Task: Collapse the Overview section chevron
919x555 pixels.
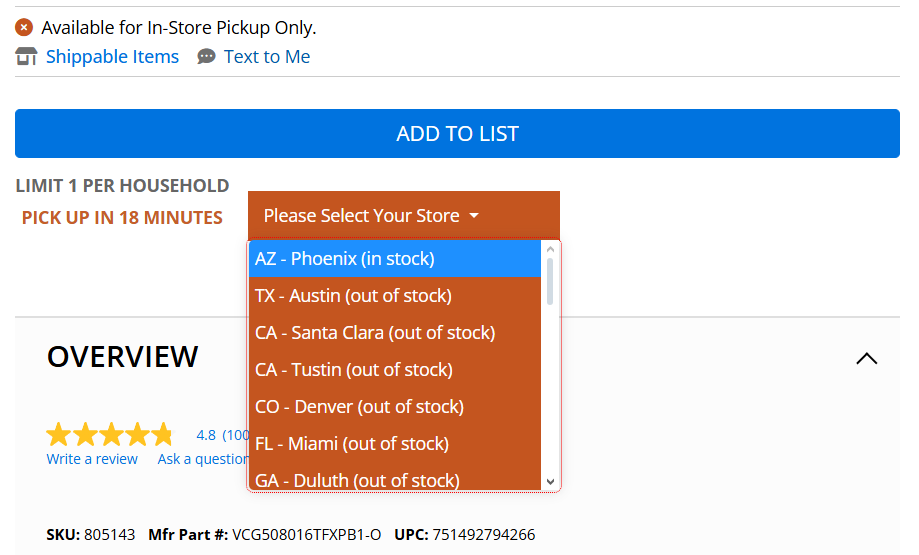Action: (x=867, y=358)
